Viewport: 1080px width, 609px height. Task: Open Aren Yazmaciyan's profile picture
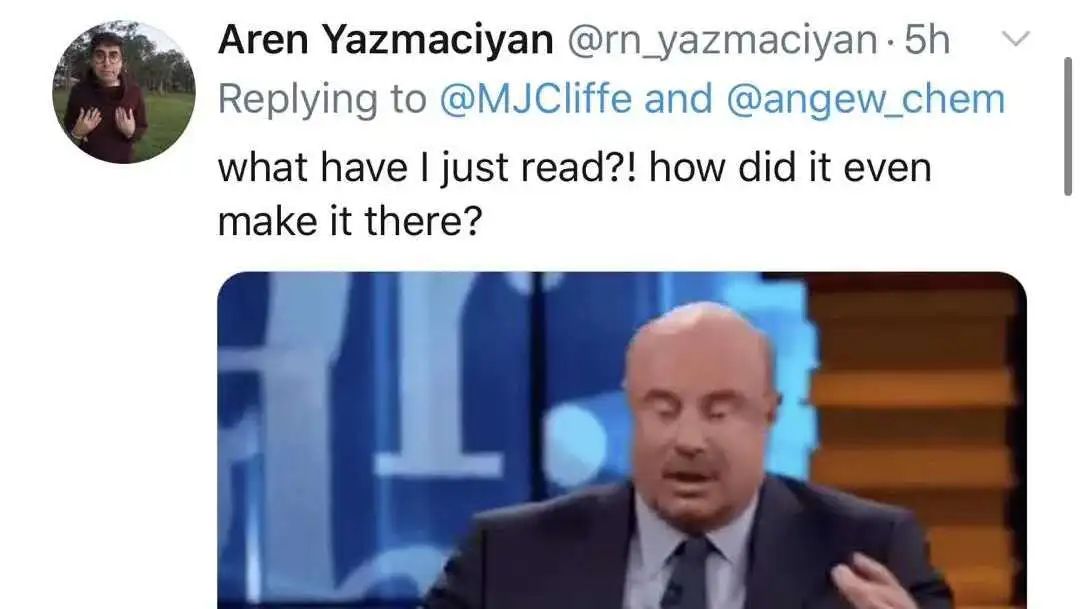[x=124, y=92]
